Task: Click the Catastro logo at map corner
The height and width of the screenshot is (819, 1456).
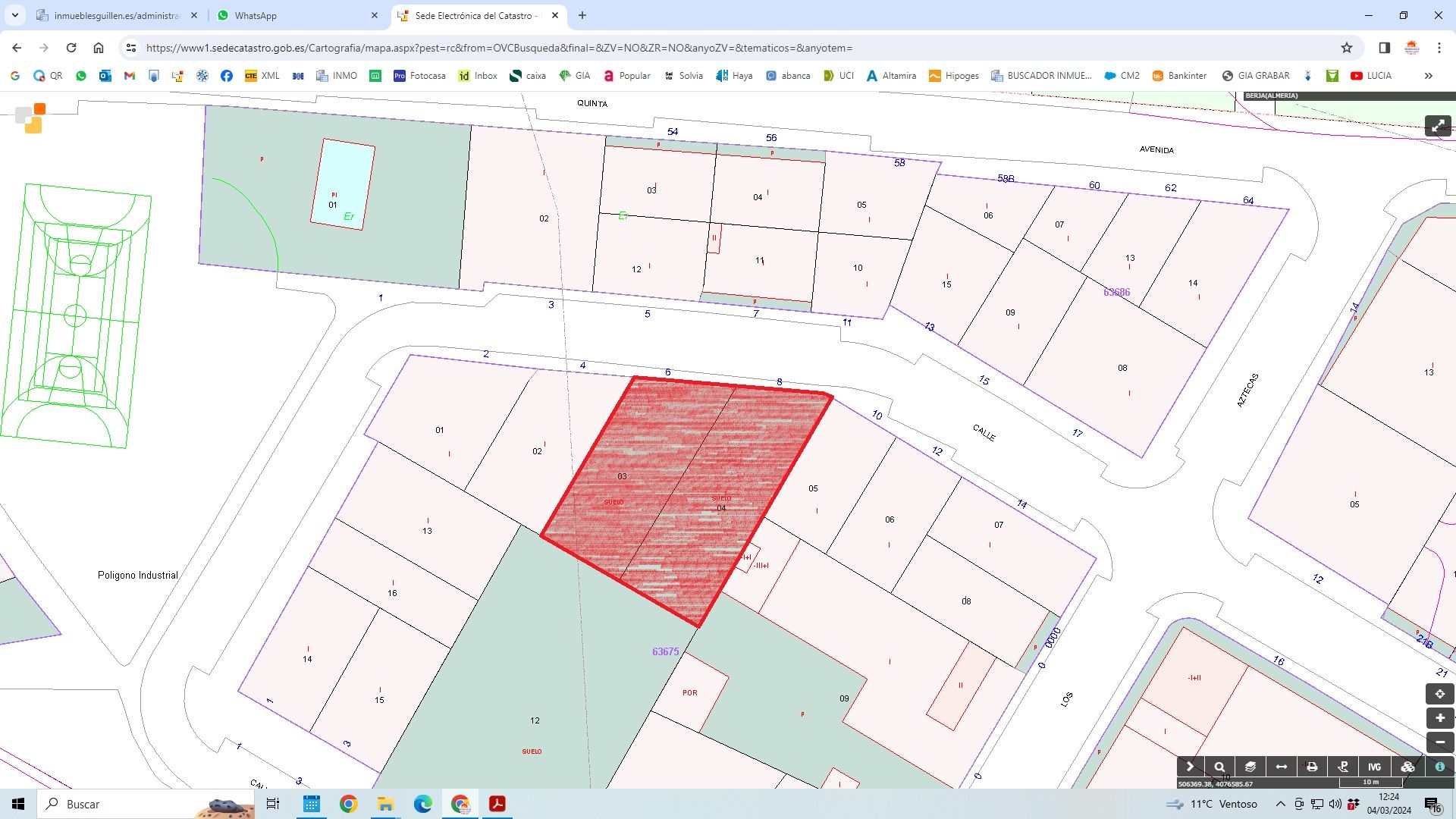Action: (31, 118)
